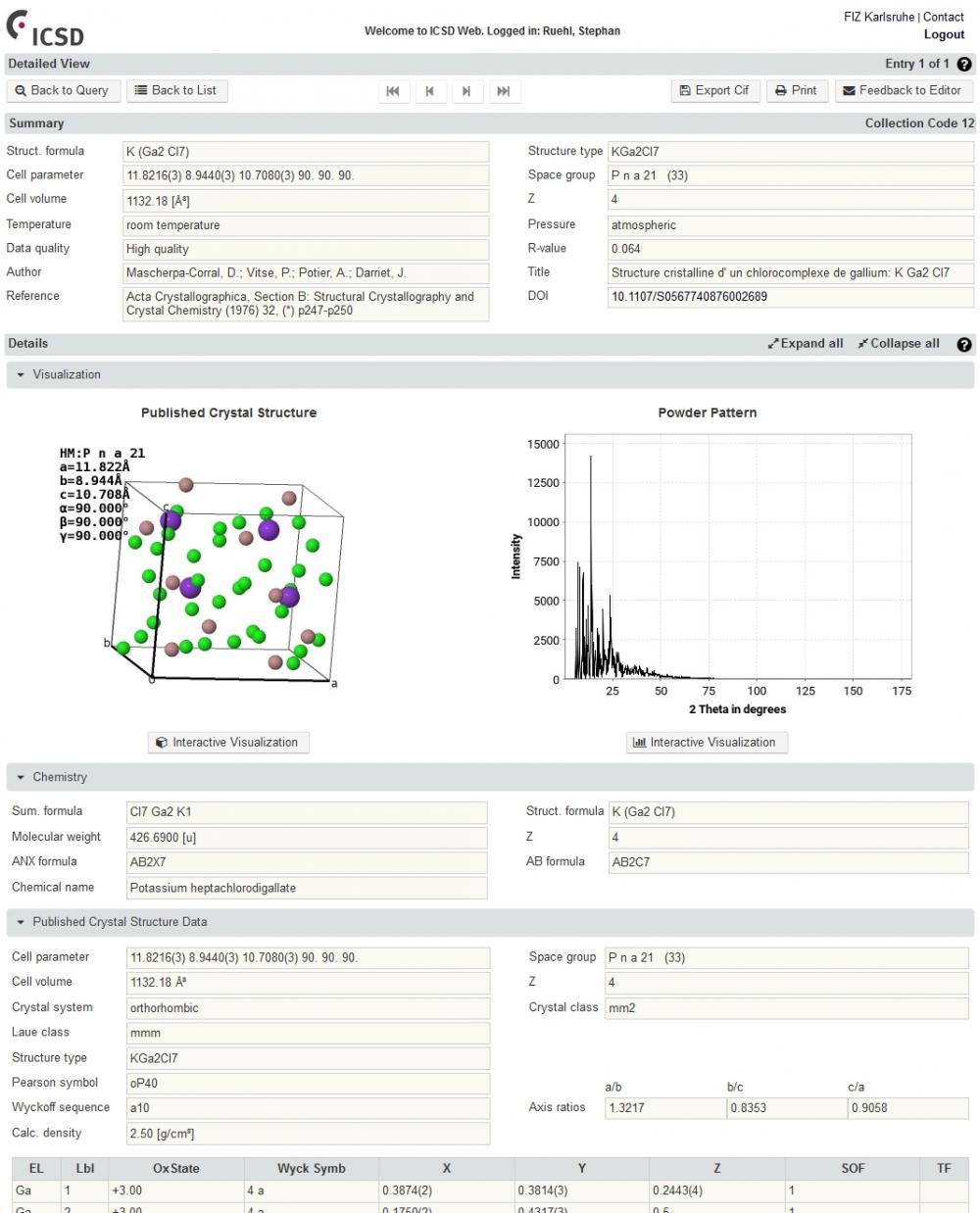The image size is (980, 1213).
Task: Go Back to List
Action: [x=176, y=90]
